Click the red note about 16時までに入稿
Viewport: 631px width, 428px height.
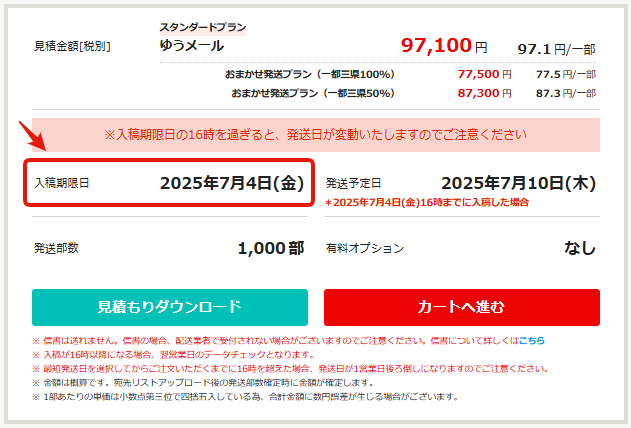pos(427,202)
